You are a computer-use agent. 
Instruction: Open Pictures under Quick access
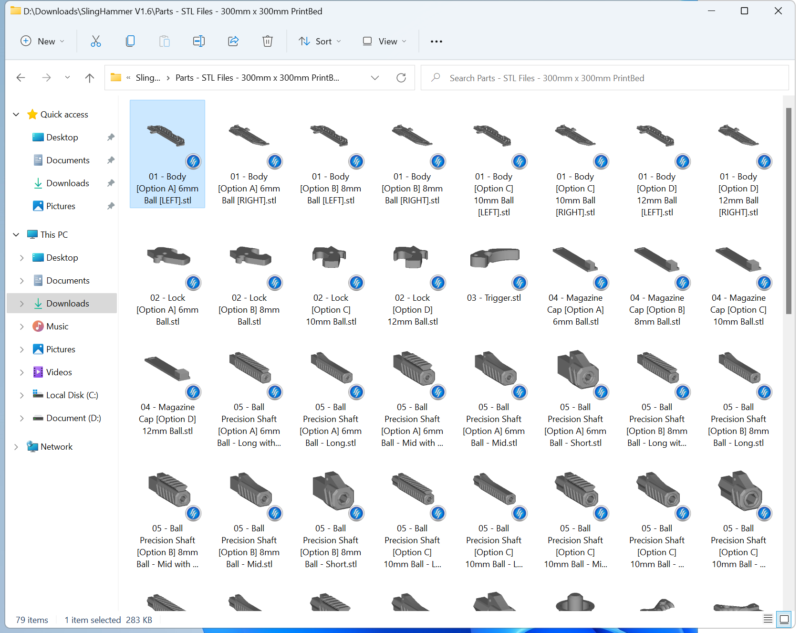[x=62, y=206]
